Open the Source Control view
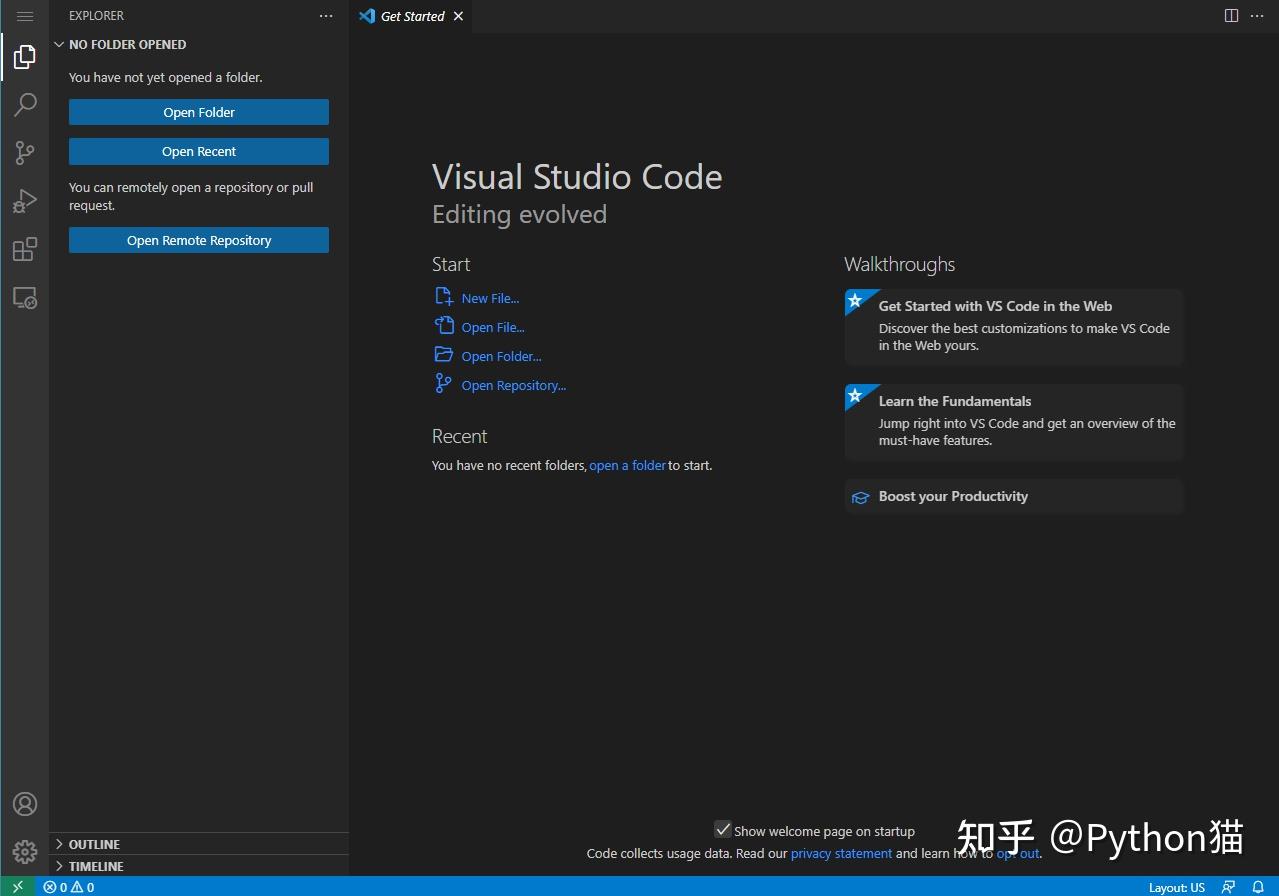Image resolution: width=1279 pixels, height=896 pixels. coord(25,153)
